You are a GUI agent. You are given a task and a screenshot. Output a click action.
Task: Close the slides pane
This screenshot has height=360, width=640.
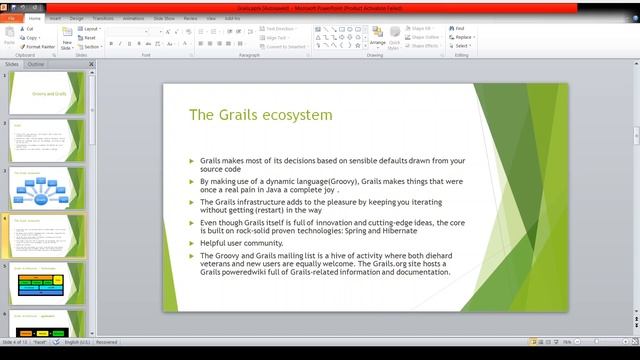91,64
